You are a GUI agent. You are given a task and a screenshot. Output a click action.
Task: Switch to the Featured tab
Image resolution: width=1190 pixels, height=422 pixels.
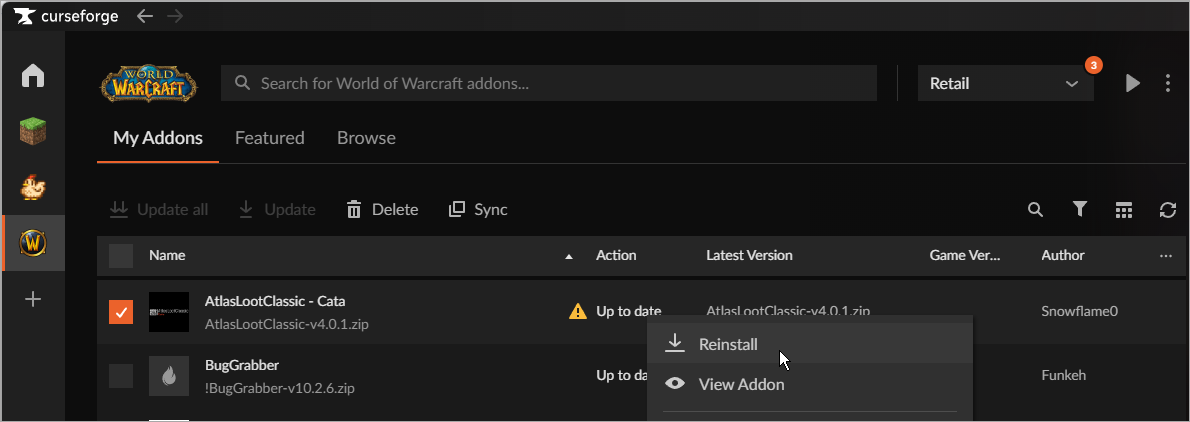(x=269, y=138)
